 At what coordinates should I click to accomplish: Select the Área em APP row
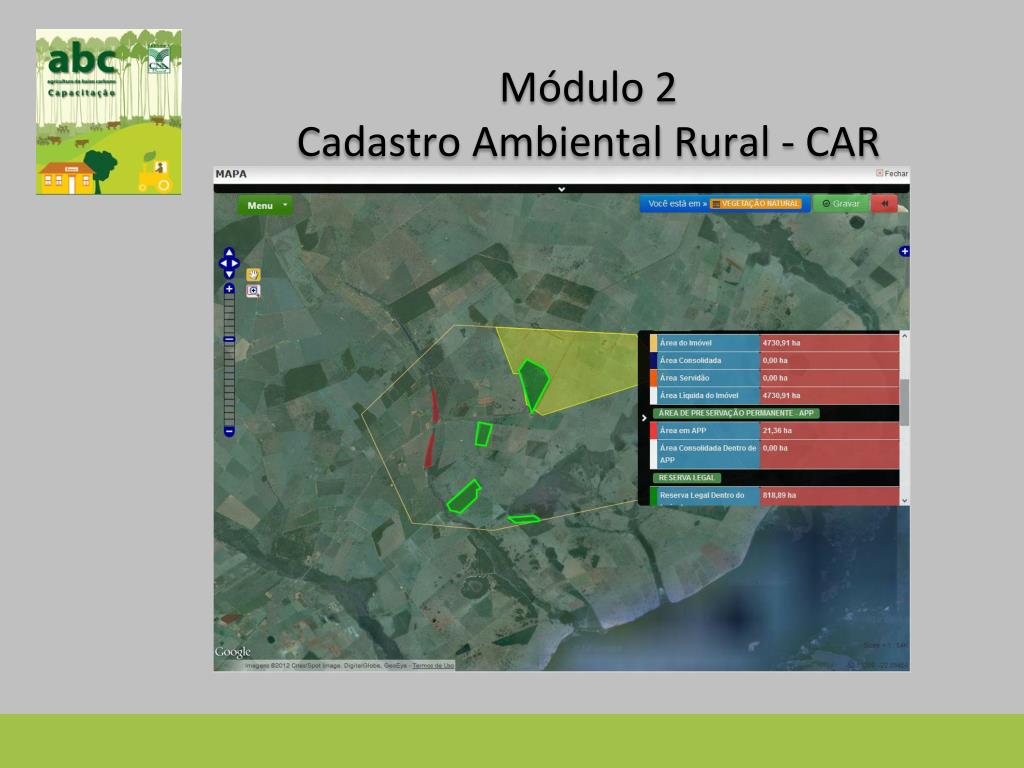click(775, 430)
